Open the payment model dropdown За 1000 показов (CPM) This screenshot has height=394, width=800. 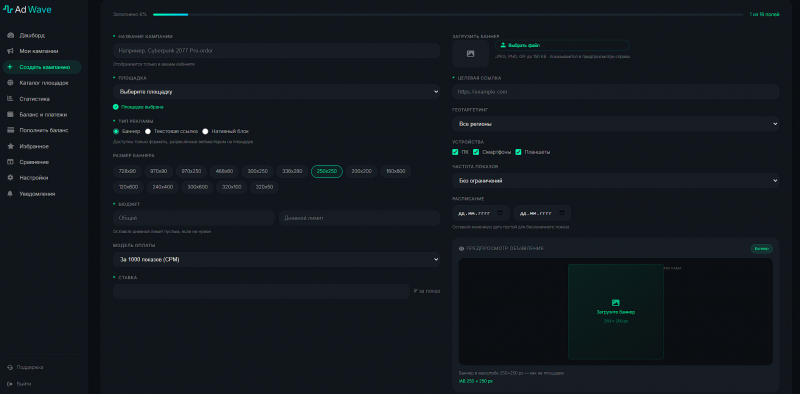(x=276, y=259)
